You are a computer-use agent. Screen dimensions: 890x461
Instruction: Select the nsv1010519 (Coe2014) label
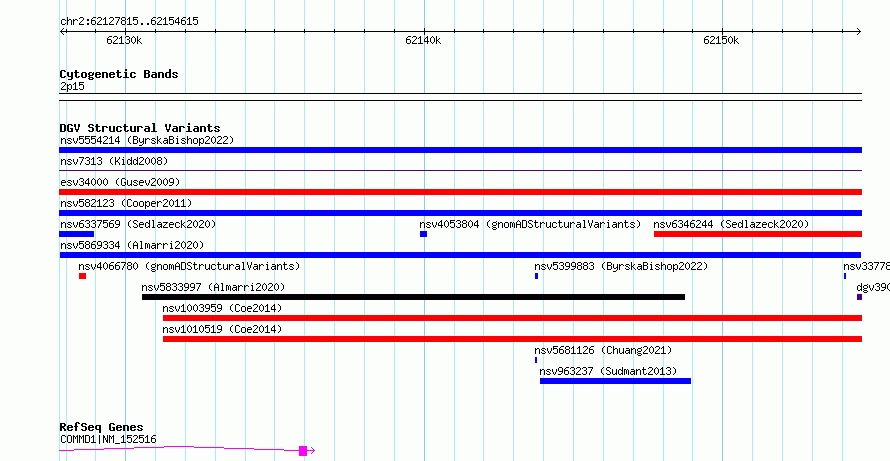222,329
